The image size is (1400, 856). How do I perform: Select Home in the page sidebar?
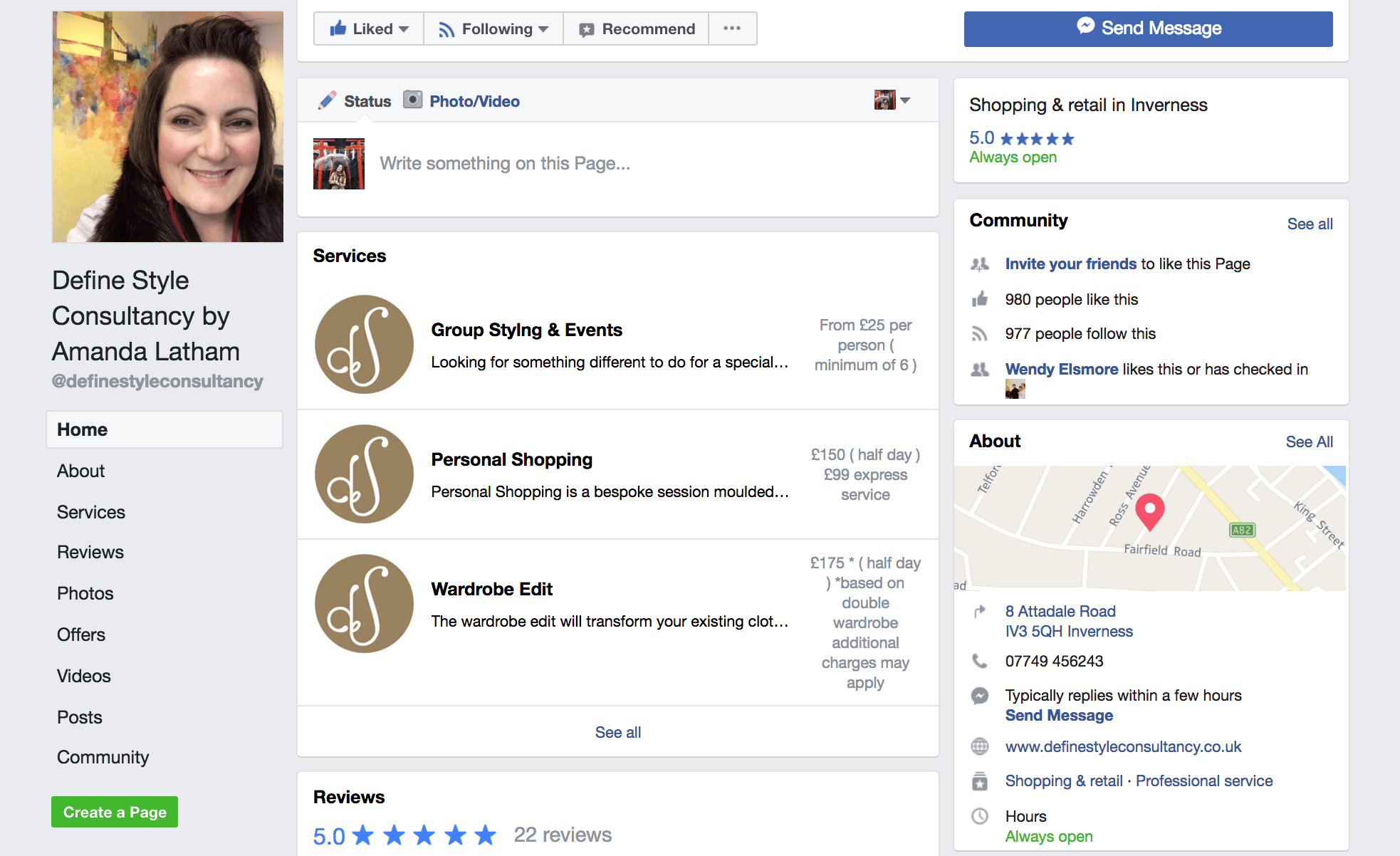coord(164,429)
